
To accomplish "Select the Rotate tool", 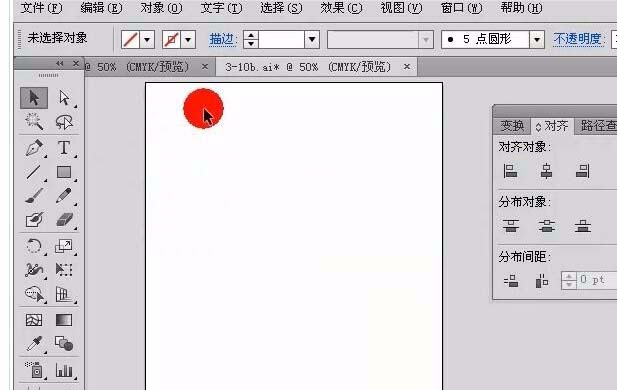I will 34,246.
